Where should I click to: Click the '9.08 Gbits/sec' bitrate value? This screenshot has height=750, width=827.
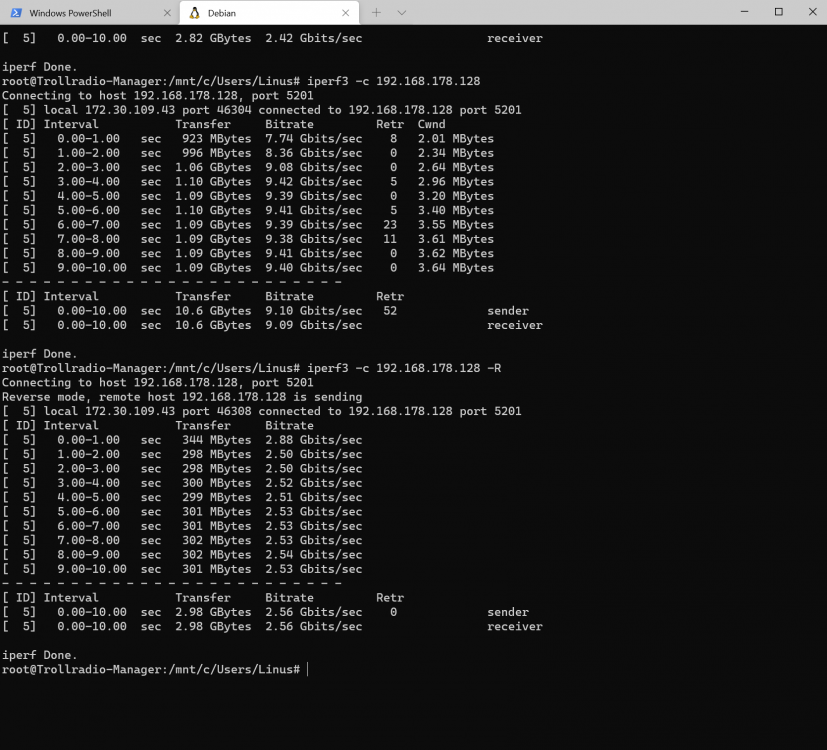pos(313,167)
